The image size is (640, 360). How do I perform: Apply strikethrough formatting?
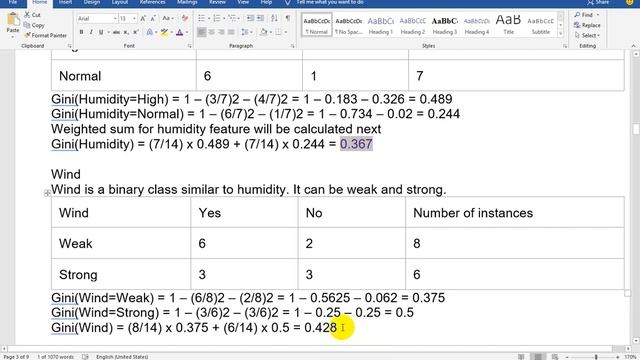point(116,32)
